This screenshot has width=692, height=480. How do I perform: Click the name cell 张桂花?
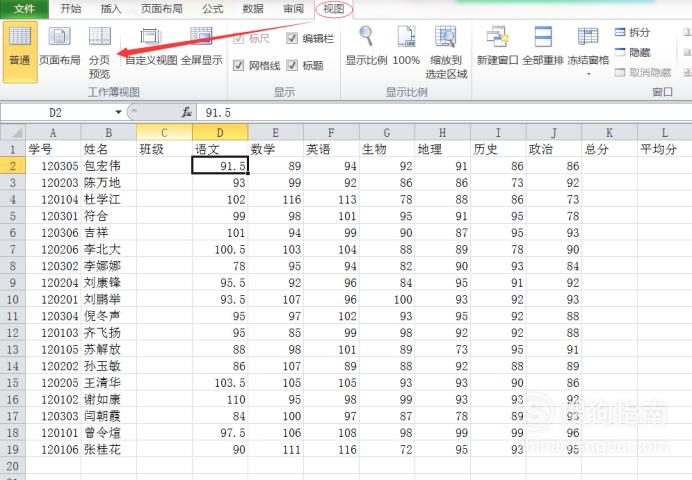click(109, 450)
